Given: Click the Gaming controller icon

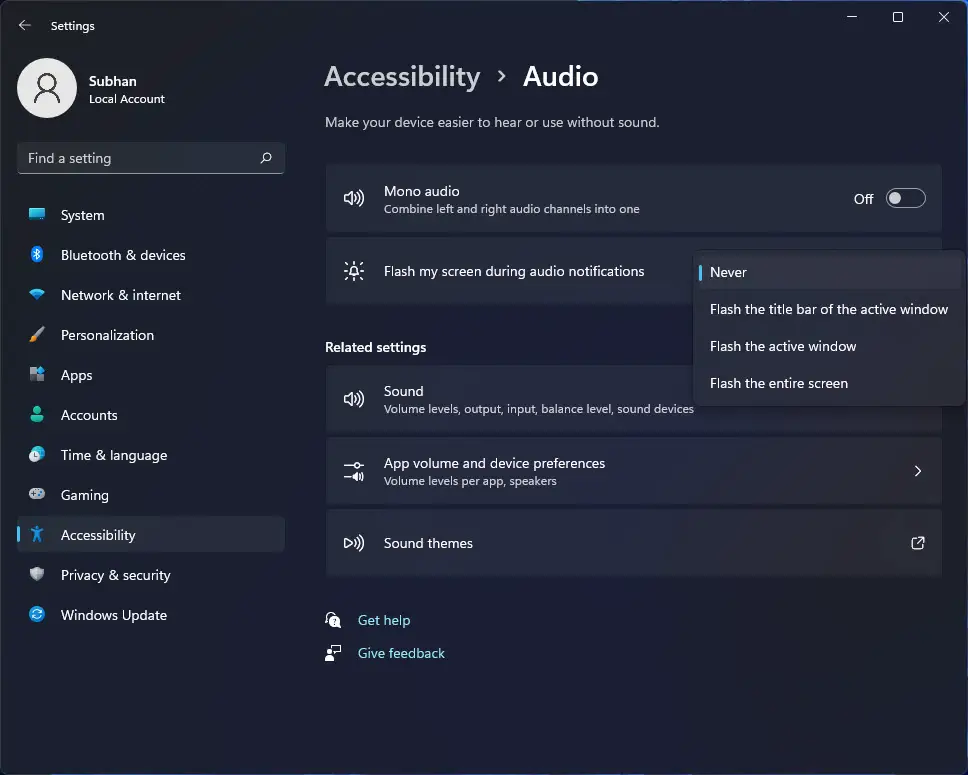Looking at the screenshot, I should (x=37, y=494).
